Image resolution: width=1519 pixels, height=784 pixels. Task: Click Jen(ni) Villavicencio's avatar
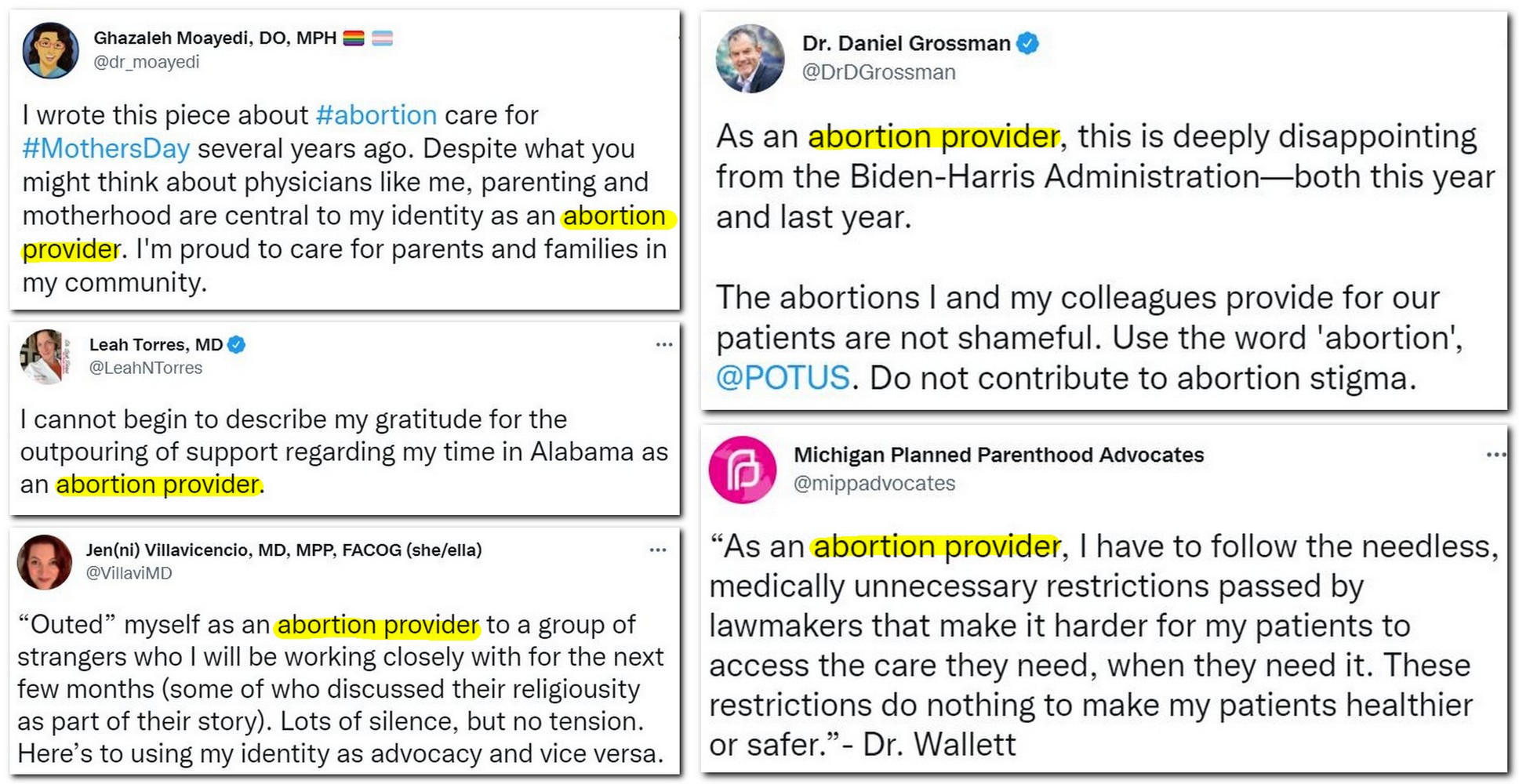click(45, 562)
